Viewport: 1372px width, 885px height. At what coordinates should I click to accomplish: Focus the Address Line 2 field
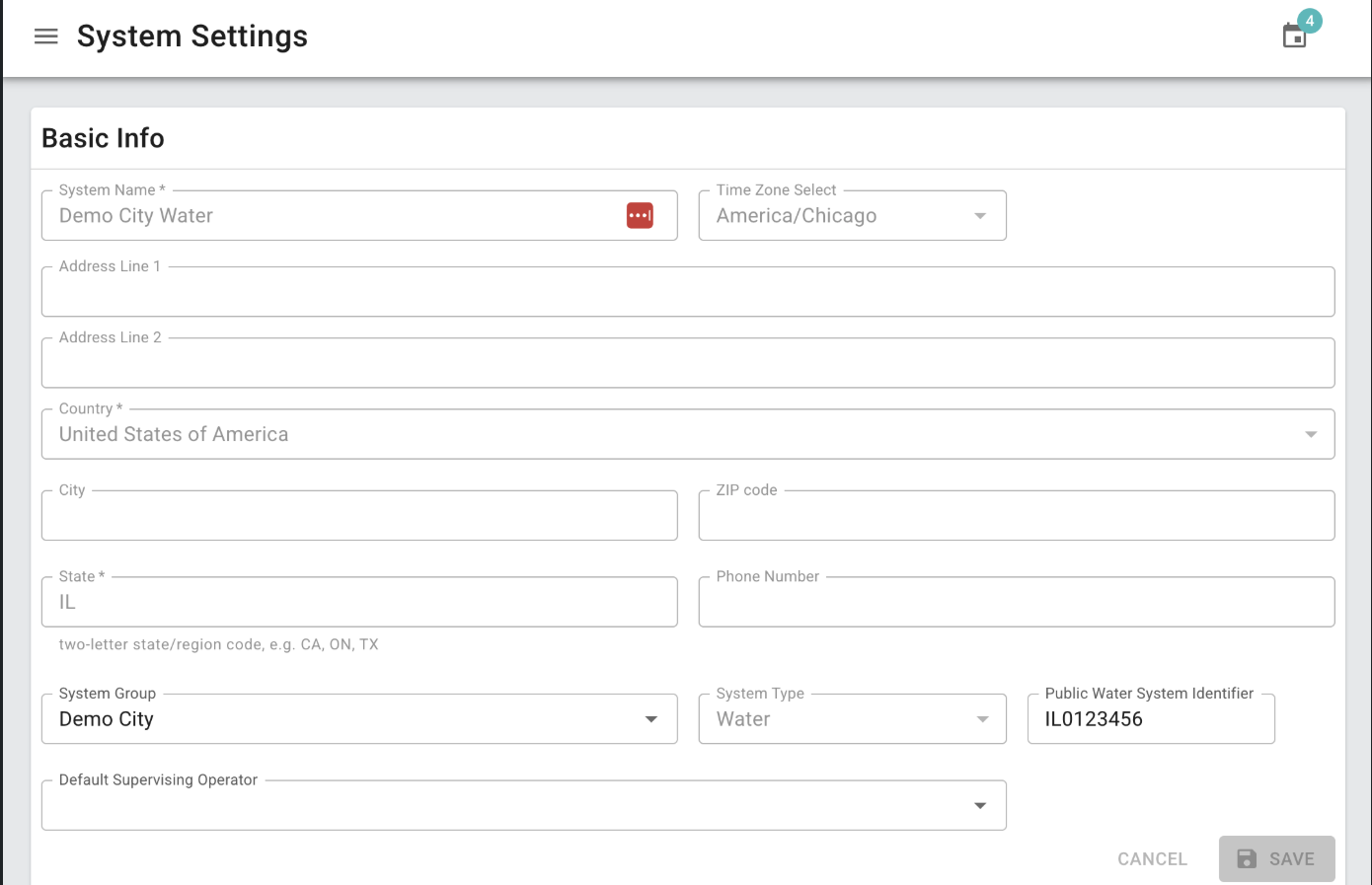pos(687,364)
